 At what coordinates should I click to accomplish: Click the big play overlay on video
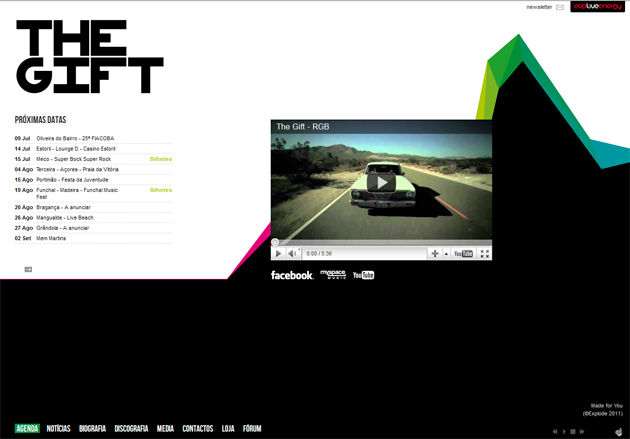pos(381,183)
